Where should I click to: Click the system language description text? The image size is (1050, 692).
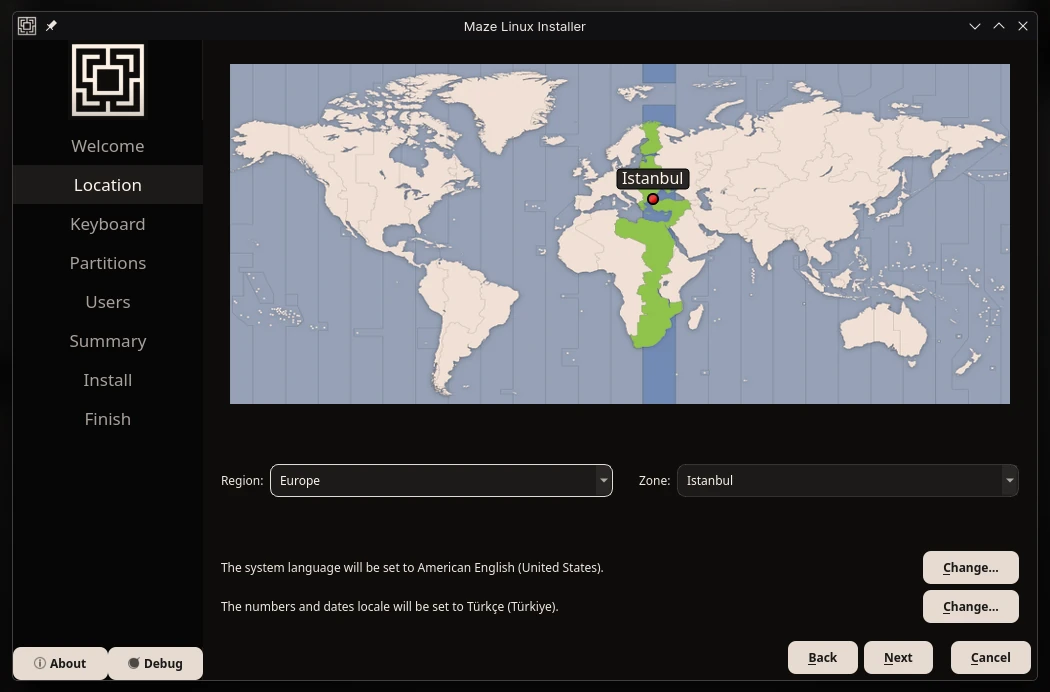(x=412, y=567)
